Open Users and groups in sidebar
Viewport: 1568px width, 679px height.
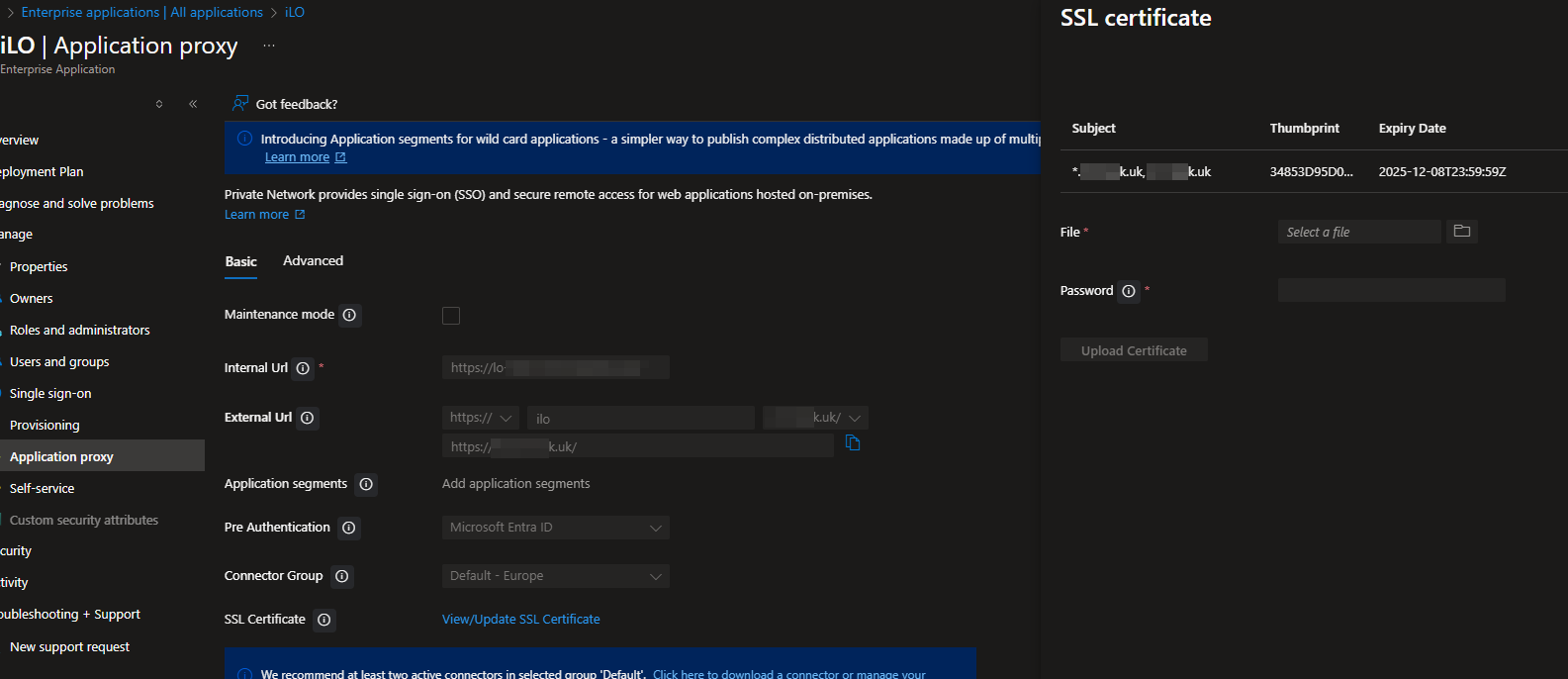(x=59, y=362)
